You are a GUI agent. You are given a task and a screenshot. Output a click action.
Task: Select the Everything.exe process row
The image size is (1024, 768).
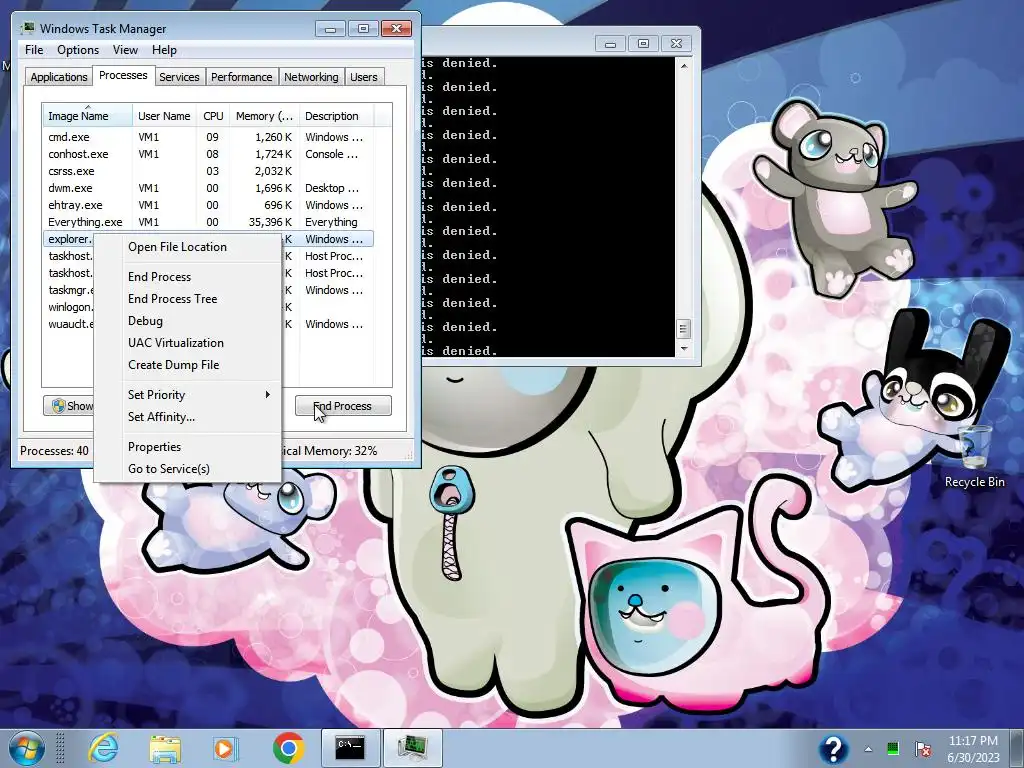[x=208, y=222]
